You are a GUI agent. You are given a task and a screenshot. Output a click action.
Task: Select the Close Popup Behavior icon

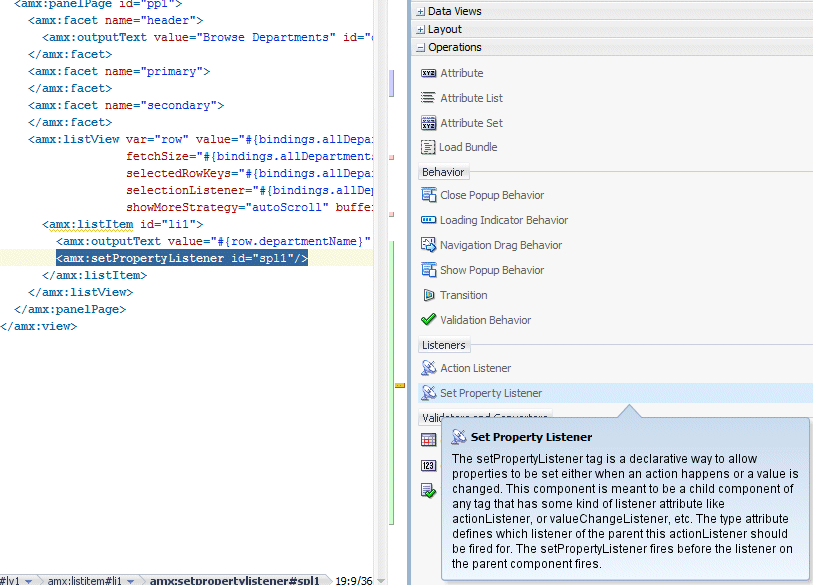tap(428, 195)
